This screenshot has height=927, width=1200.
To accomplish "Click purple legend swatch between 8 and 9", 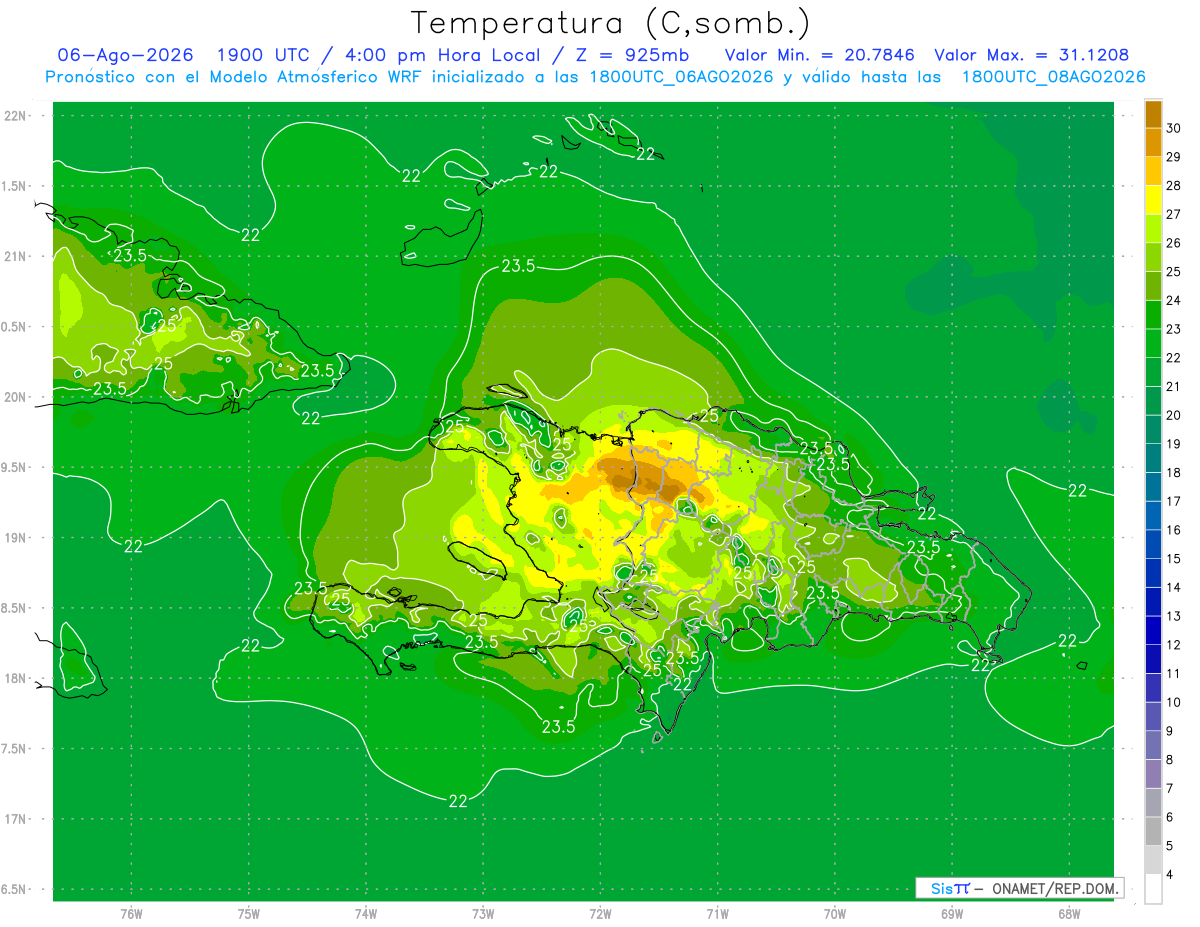I will pyautogui.click(x=1153, y=745).
